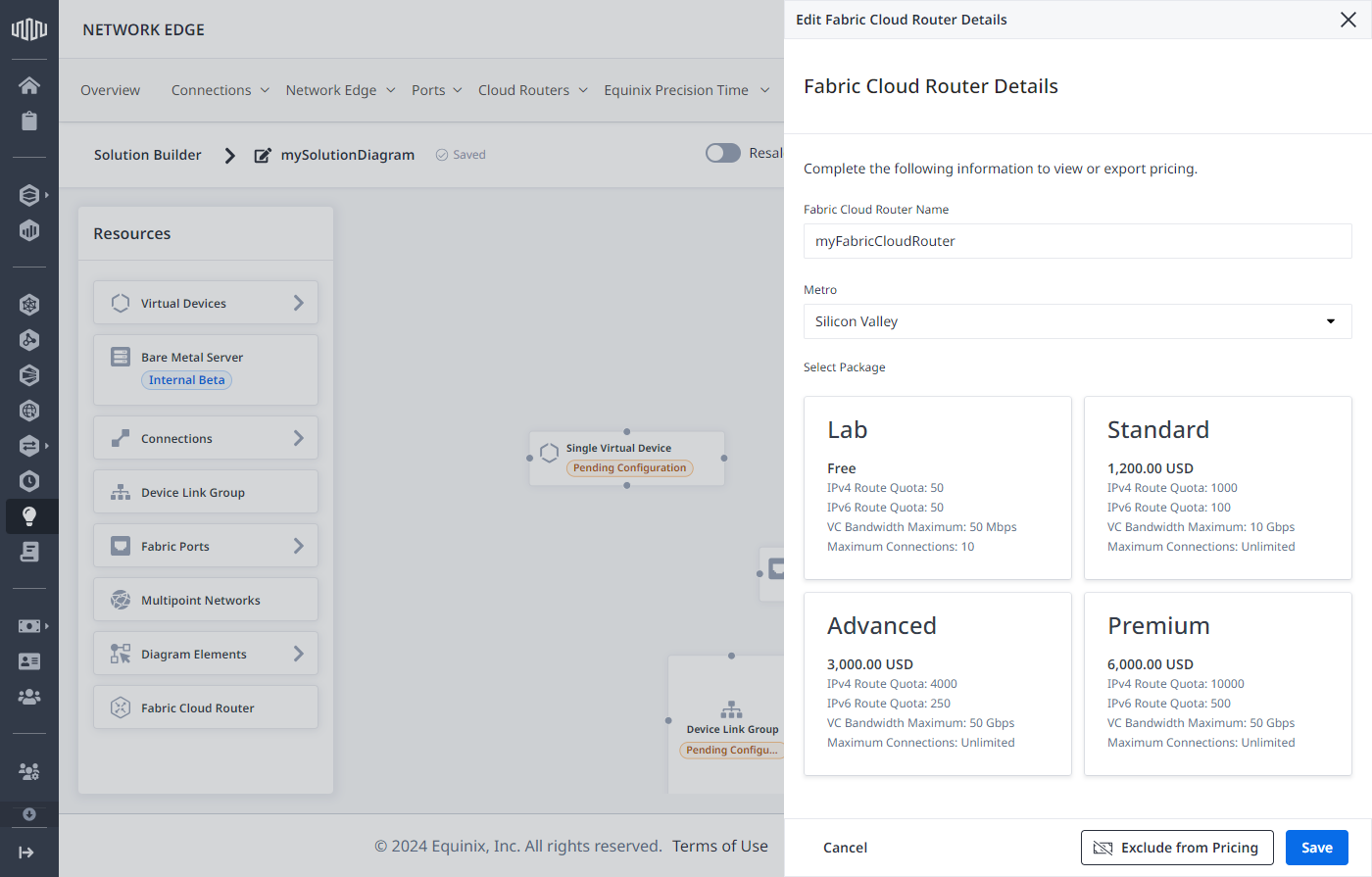Click the Bare Metal Server icon
The width and height of the screenshot is (1372, 877).
[121, 357]
